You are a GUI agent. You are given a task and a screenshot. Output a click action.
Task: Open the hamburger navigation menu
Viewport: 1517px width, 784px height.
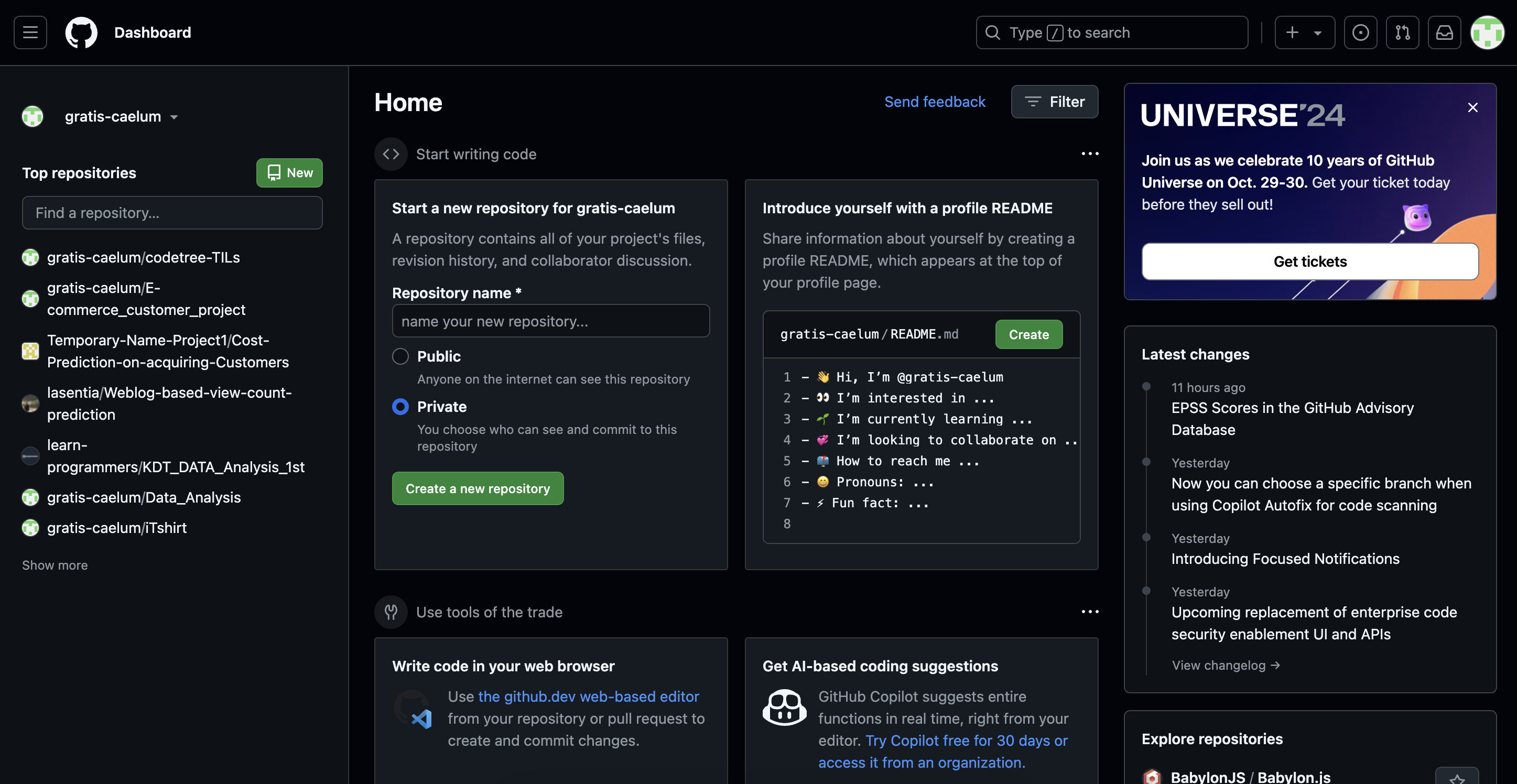tap(30, 32)
